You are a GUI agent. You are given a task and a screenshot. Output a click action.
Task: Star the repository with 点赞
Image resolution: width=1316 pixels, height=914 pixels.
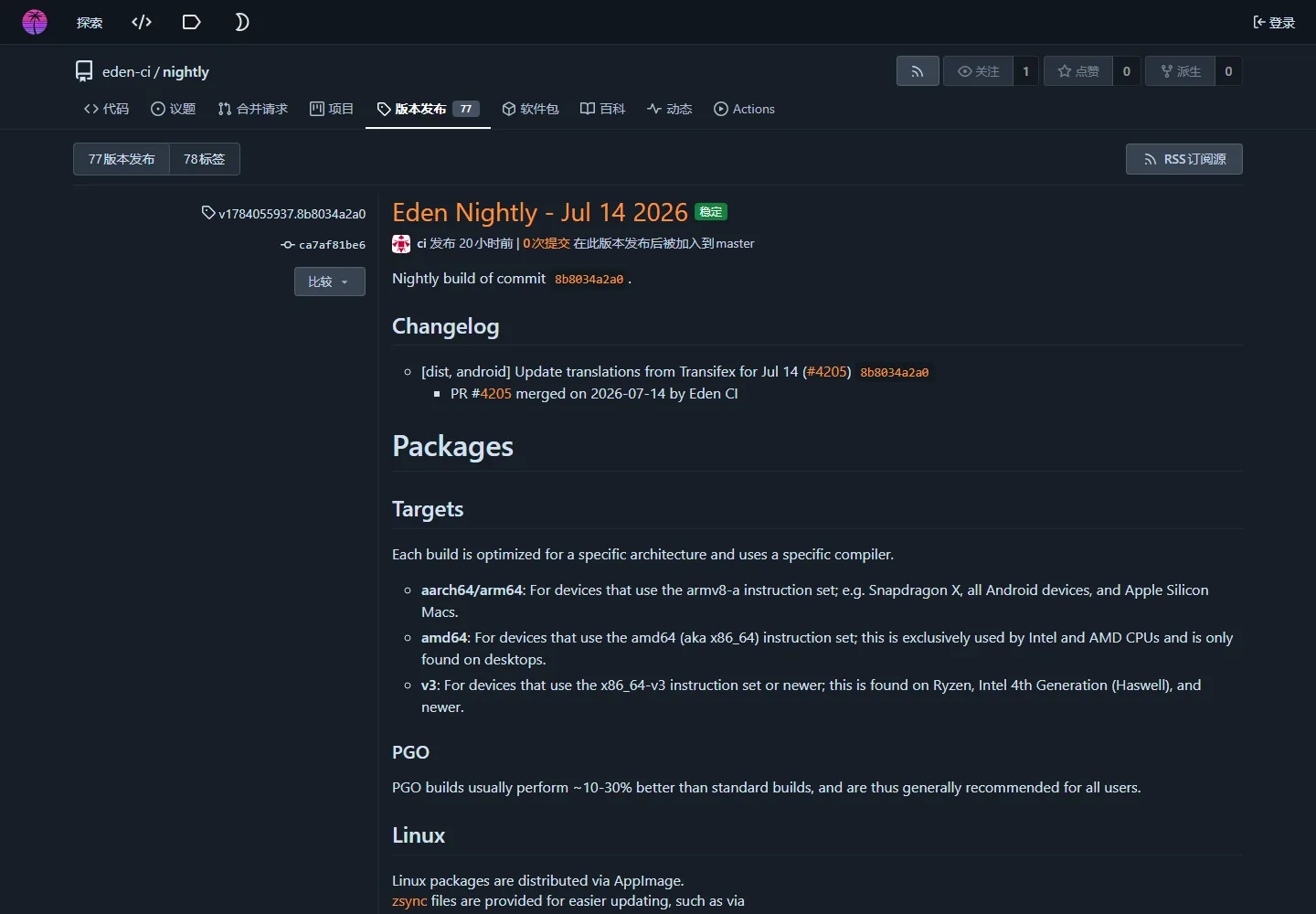pos(1078,71)
